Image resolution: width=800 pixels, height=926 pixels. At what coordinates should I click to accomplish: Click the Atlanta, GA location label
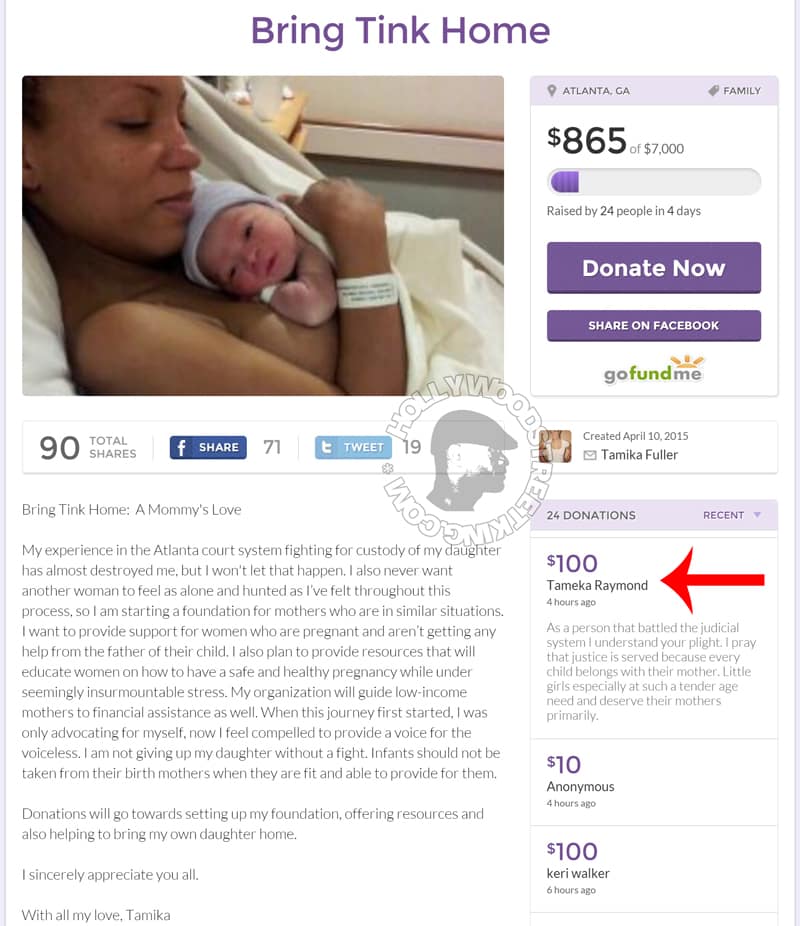click(x=596, y=91)
